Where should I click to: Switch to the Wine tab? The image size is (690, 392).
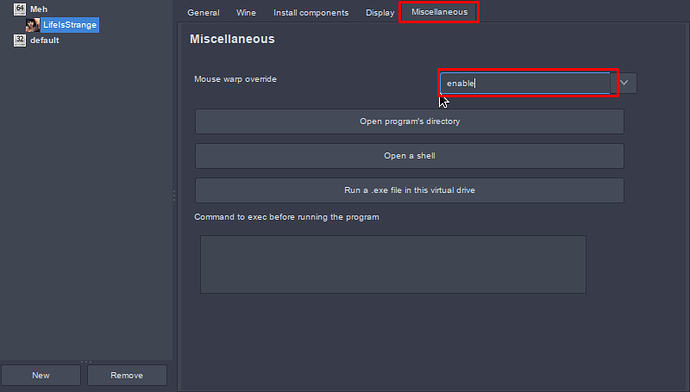(x=246, y=13)
